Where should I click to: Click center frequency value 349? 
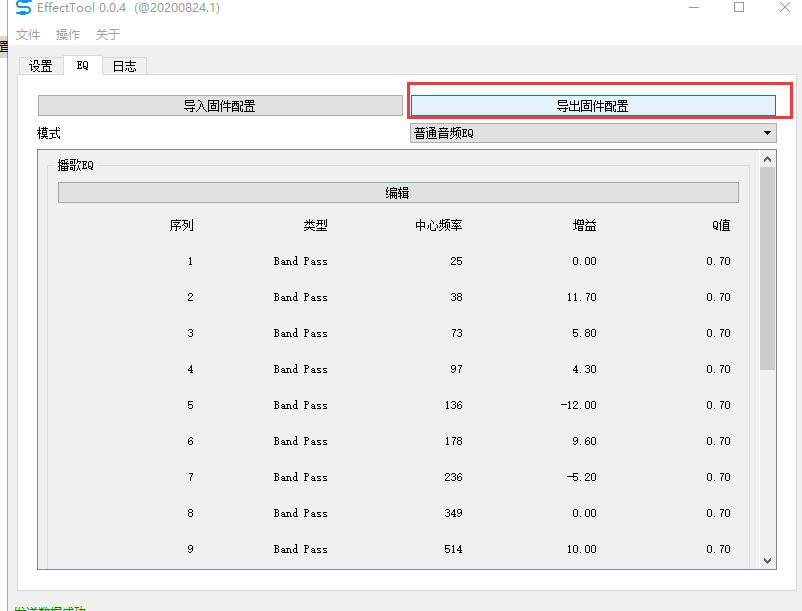454,513
